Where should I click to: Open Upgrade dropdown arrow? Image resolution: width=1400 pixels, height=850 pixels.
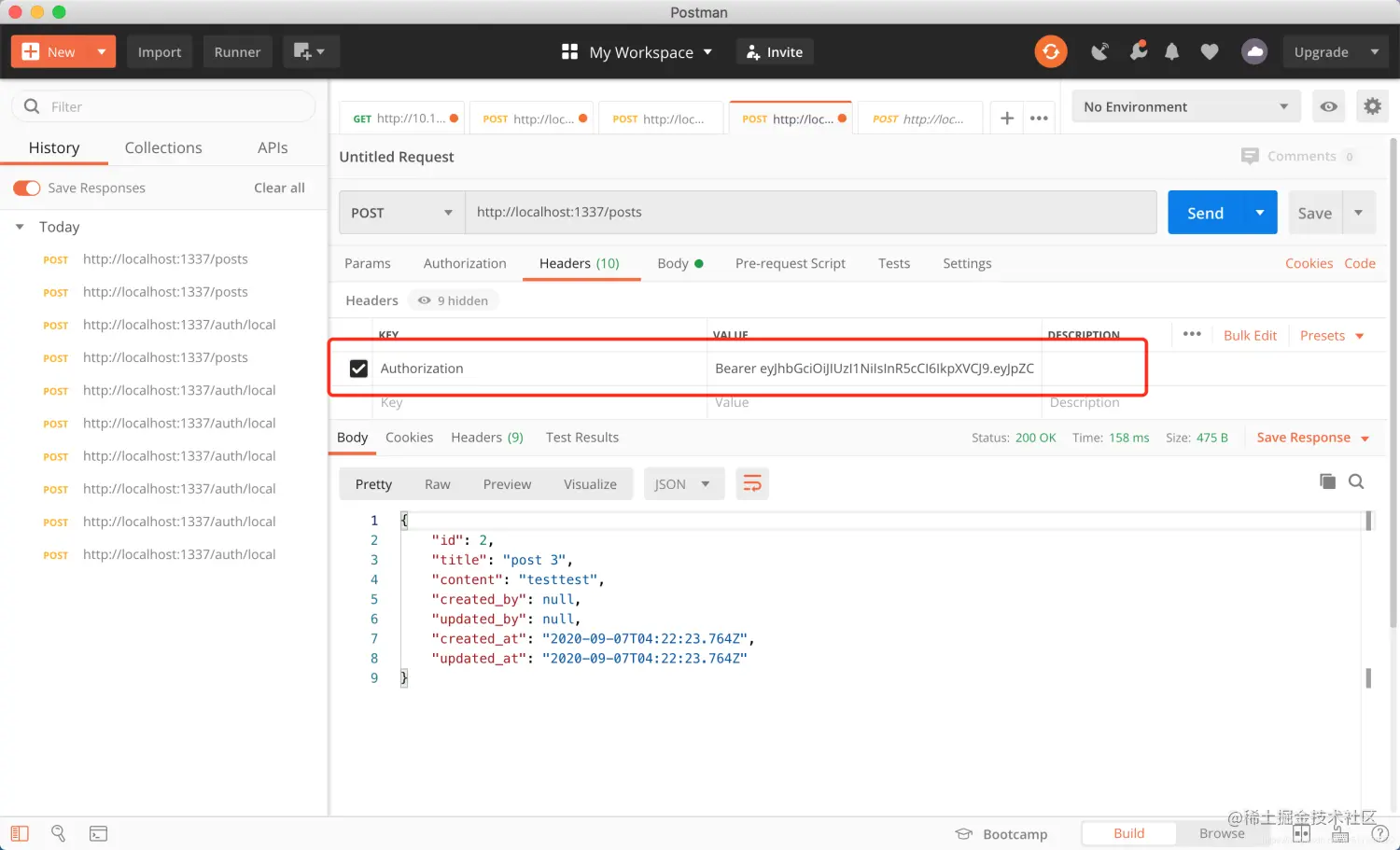click(x=1375, y=52)
